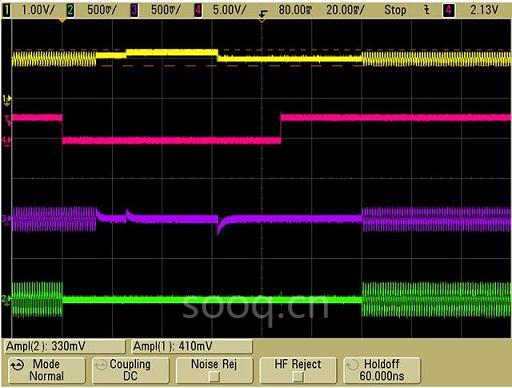Image resolution: width=512 pixels, height=388 pixels.
Task: Click the channel 1 ground reference marker
Action: [x=7, y=99]
